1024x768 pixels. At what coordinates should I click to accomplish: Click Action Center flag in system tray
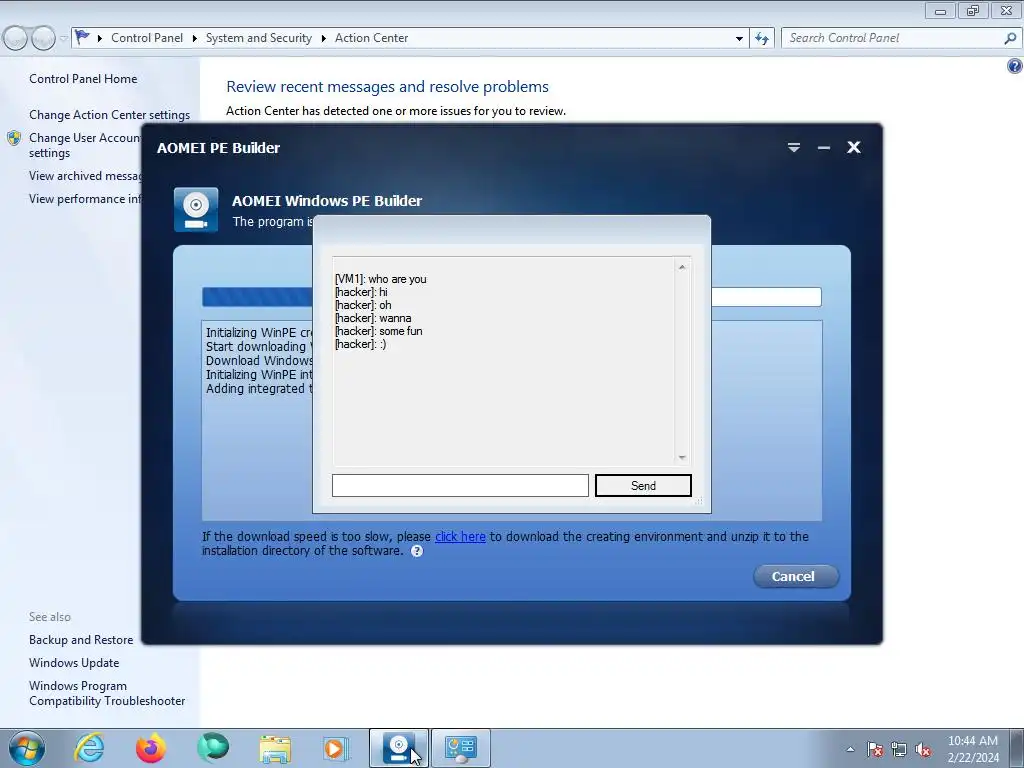(x=875, y=749)
